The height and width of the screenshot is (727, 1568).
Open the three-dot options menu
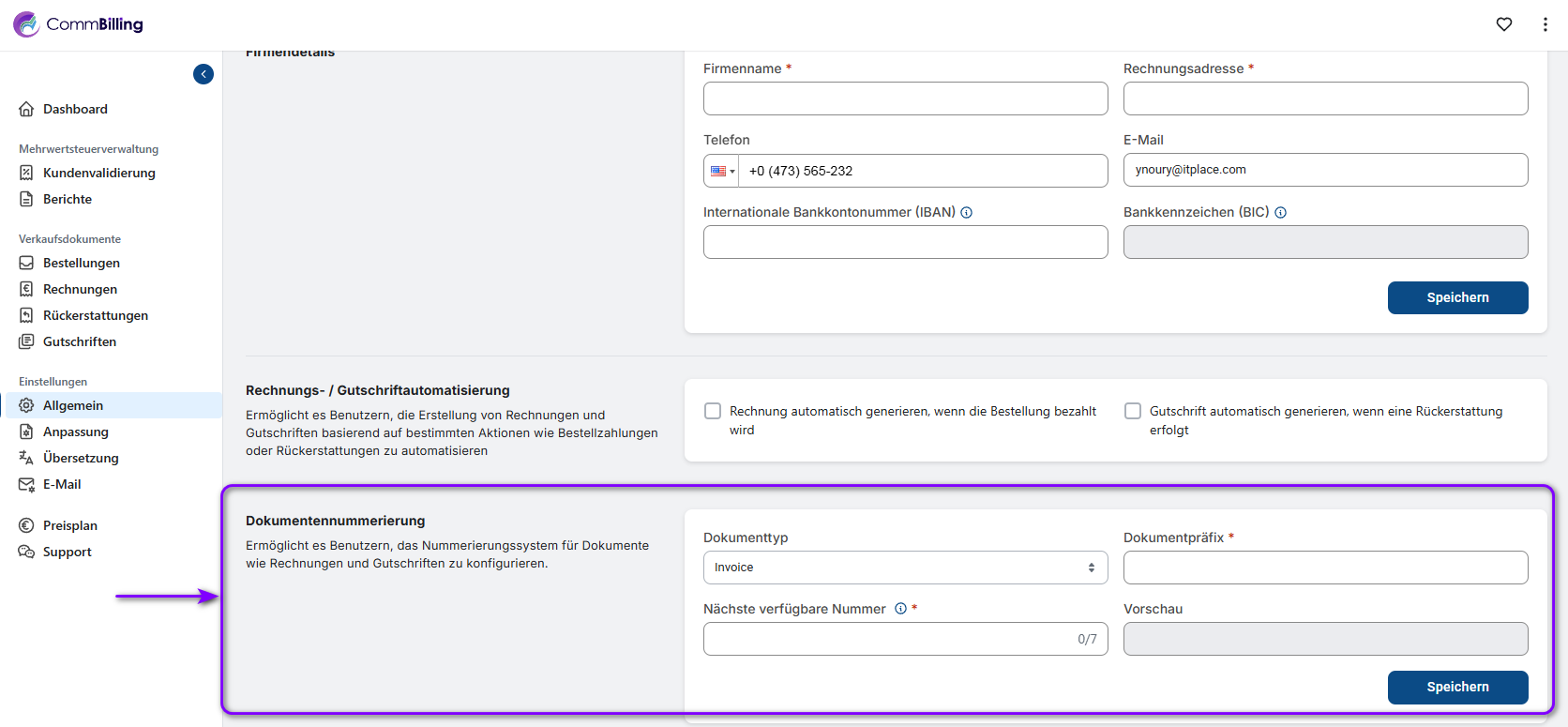(1545, 24)
